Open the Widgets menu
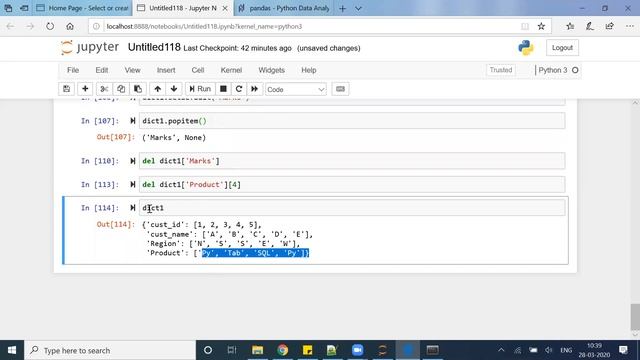The height and width of the screenshot is (360, 640). tap(271, 70)
